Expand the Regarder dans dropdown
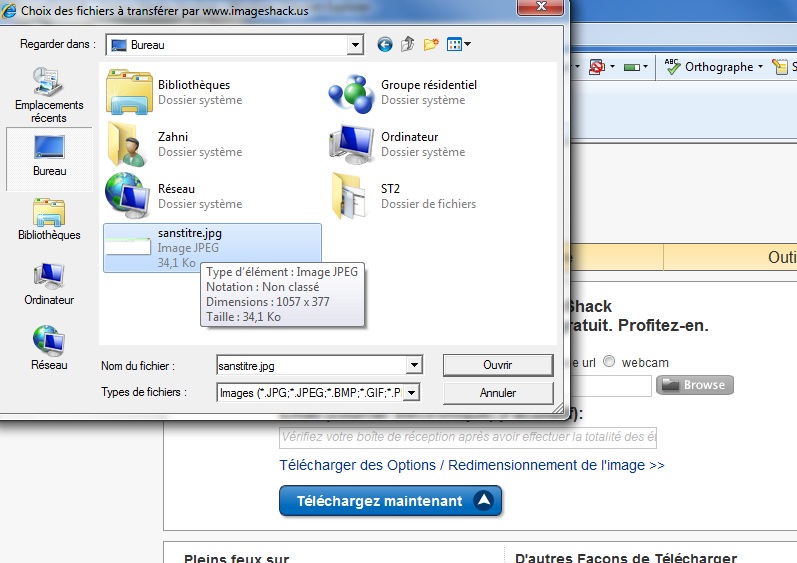The width and height of the screenshot is (797, 563). pos(355,45)
